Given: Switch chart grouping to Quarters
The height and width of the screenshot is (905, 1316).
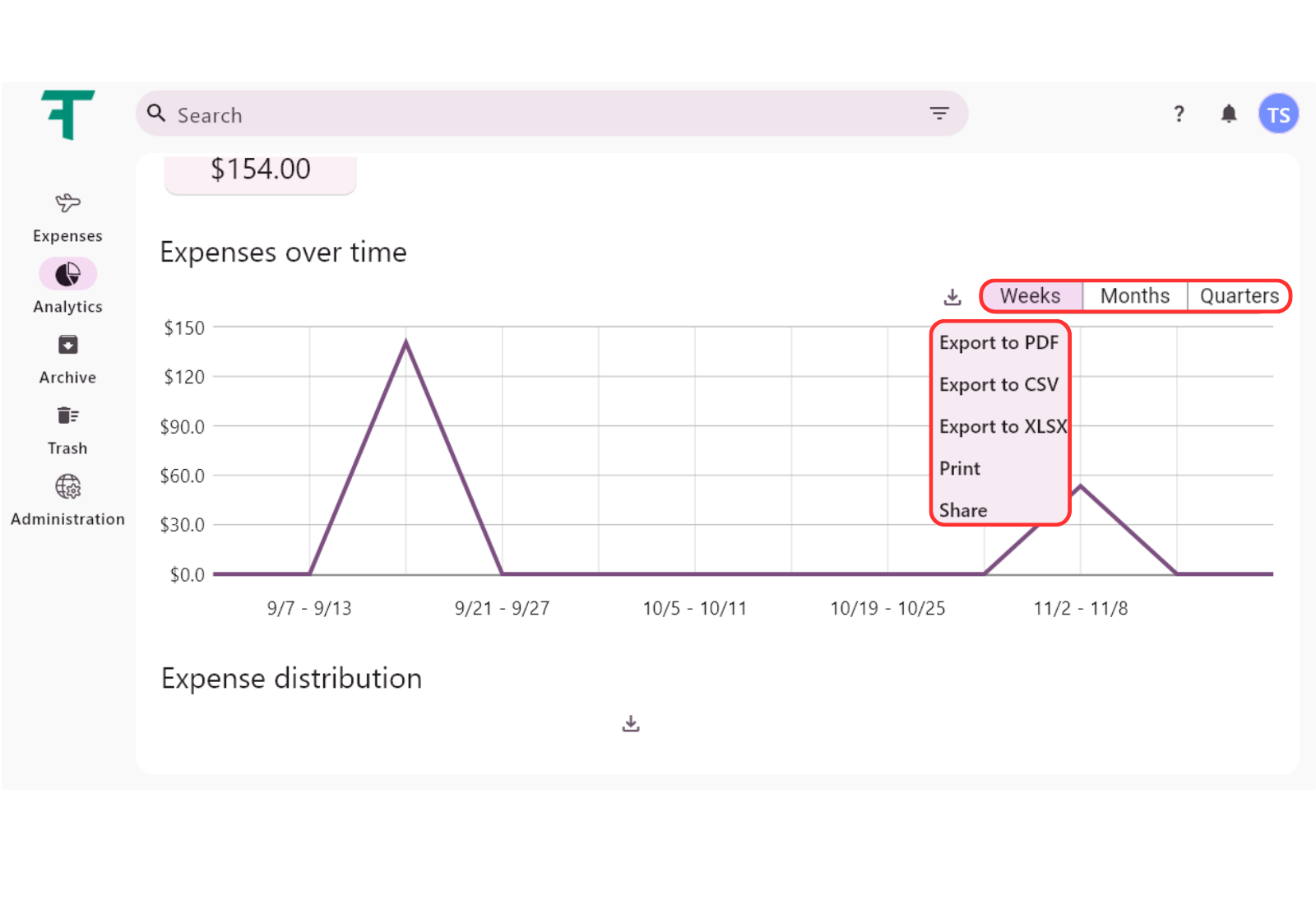Looking at the screenshot, I should point(1239,296).
